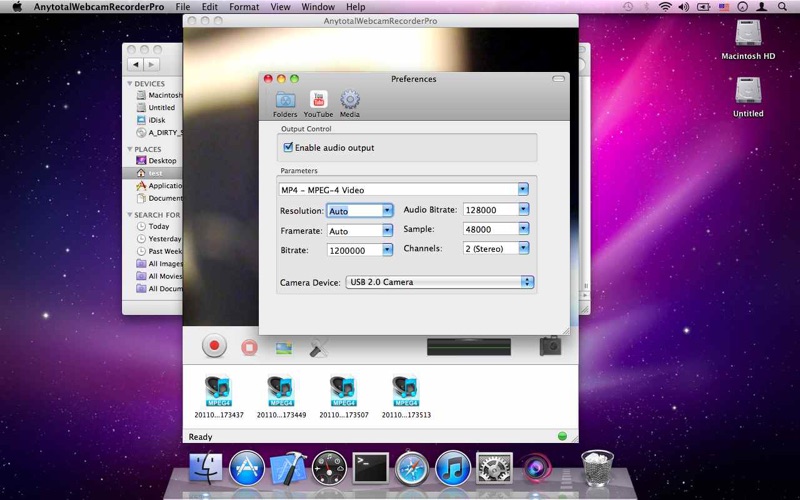Select Today in Finder sidebar
Screen dimensions: 800x500
pyautogui.click(x=153, y=226)
